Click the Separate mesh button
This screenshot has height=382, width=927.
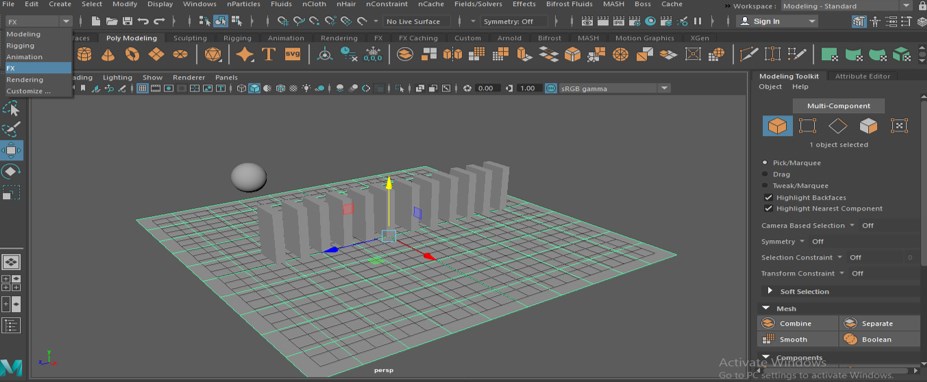coord(879,323)
